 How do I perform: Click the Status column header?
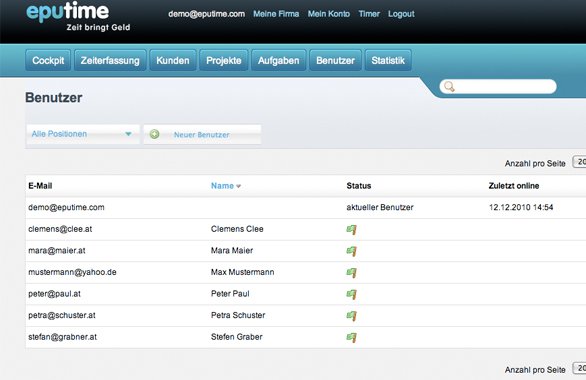pos(358,186)
